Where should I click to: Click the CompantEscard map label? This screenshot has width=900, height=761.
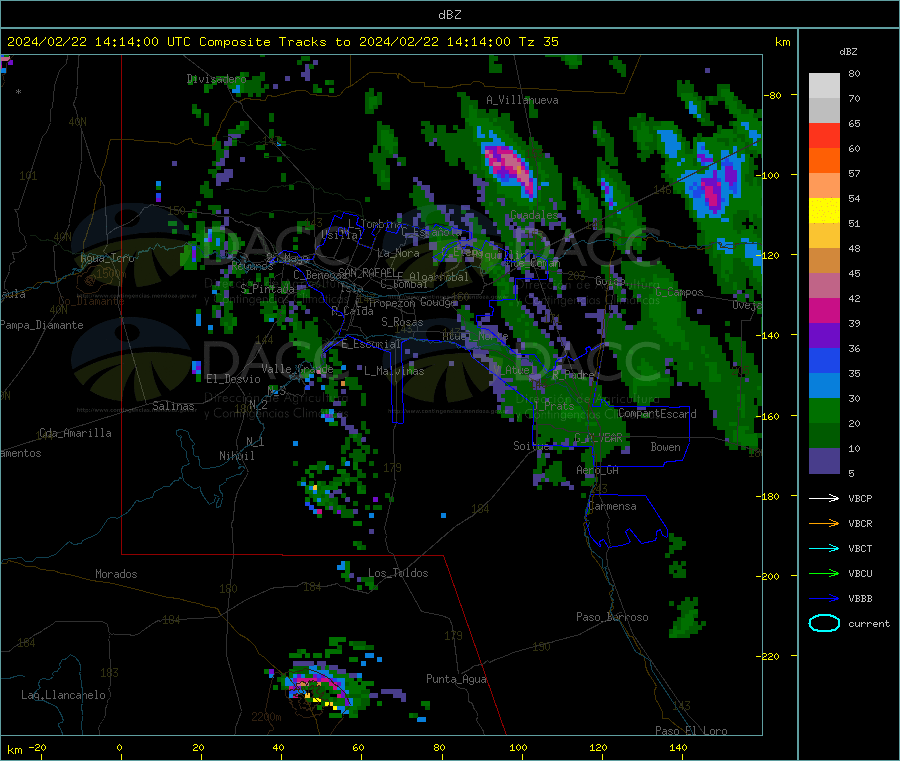(657, 414)
